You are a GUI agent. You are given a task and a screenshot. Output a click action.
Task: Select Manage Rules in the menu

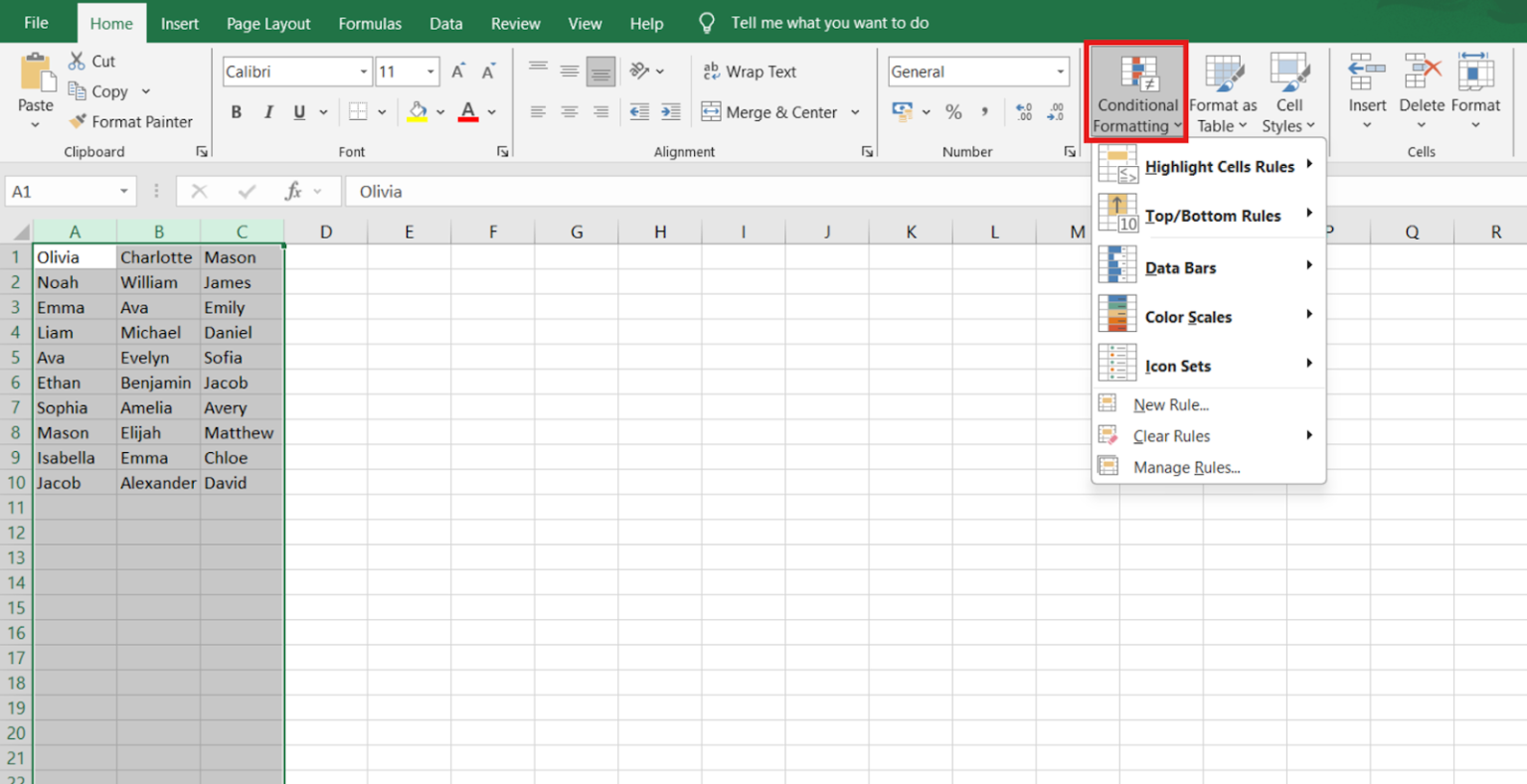pyautogui.click(x=1186, y=467)
